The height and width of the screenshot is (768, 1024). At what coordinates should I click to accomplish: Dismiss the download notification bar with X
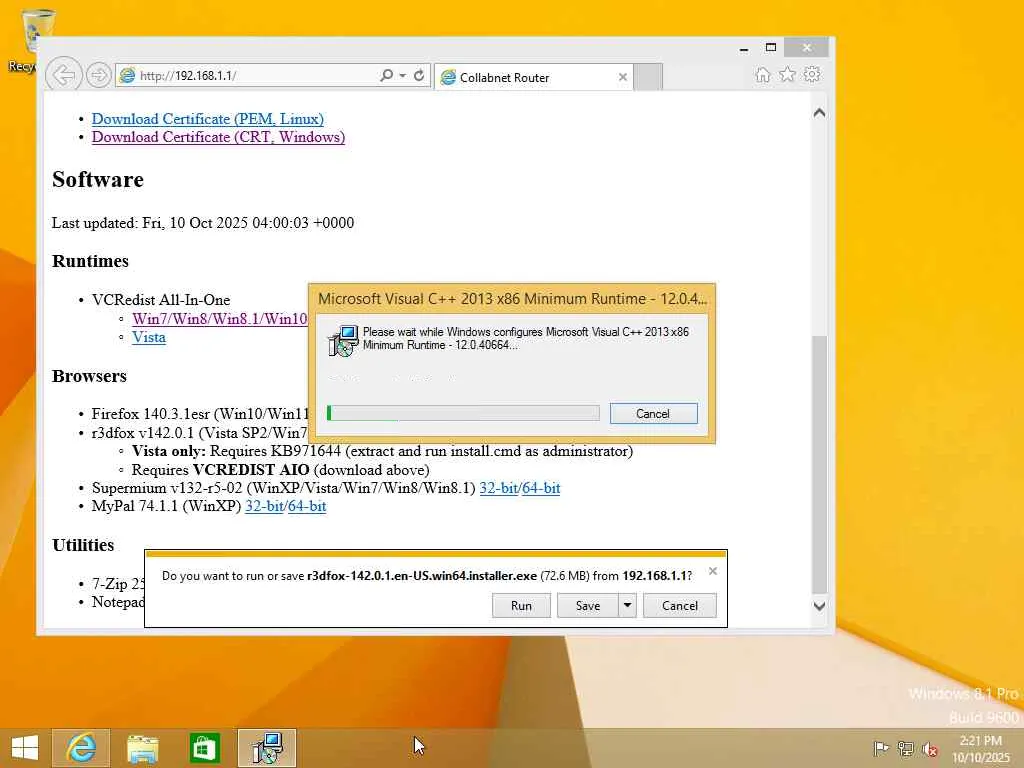tap(712, 571)
